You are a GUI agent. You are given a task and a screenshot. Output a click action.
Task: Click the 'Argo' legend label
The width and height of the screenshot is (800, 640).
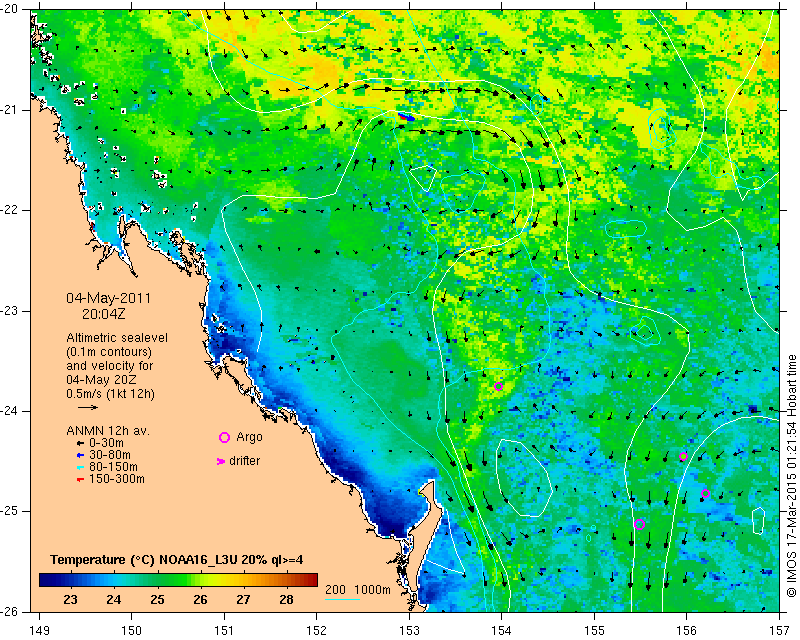[249, 437]
